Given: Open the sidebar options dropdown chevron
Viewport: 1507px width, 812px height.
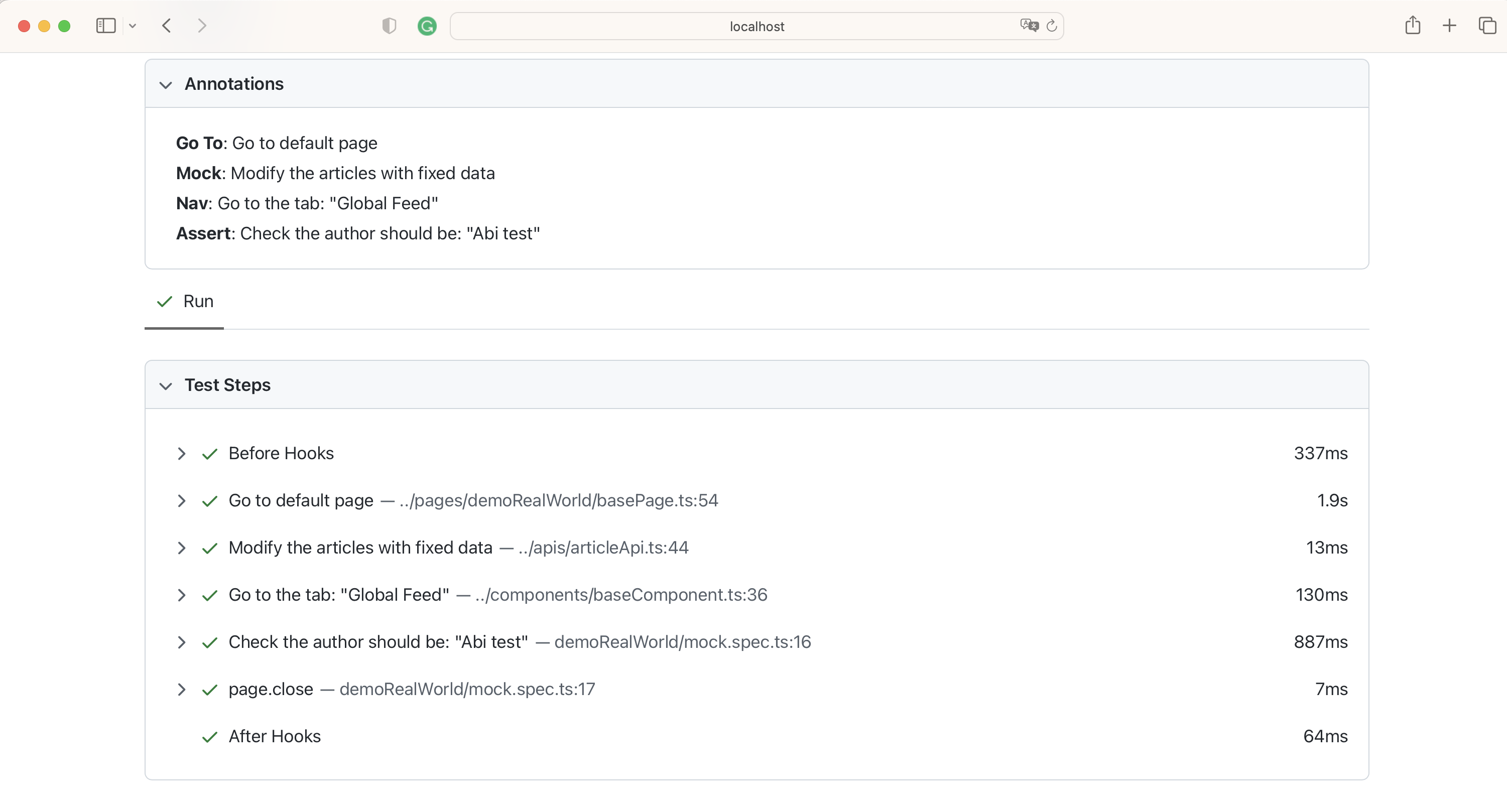Looking at the screenshot, I should [x=133, y=26].
